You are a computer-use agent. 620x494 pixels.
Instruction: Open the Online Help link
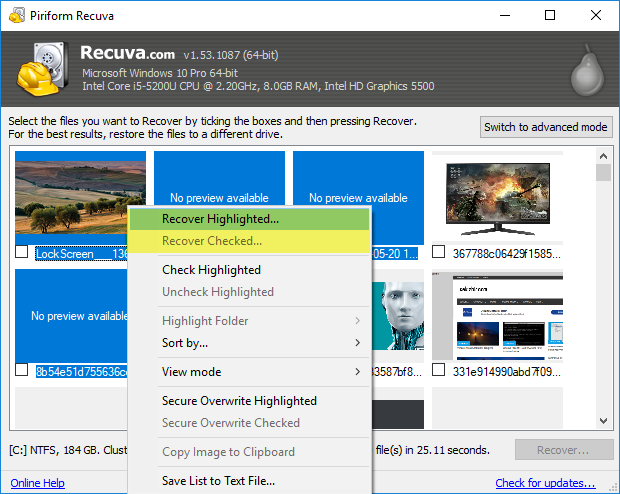pyautogui.click(x=38, y=483)
